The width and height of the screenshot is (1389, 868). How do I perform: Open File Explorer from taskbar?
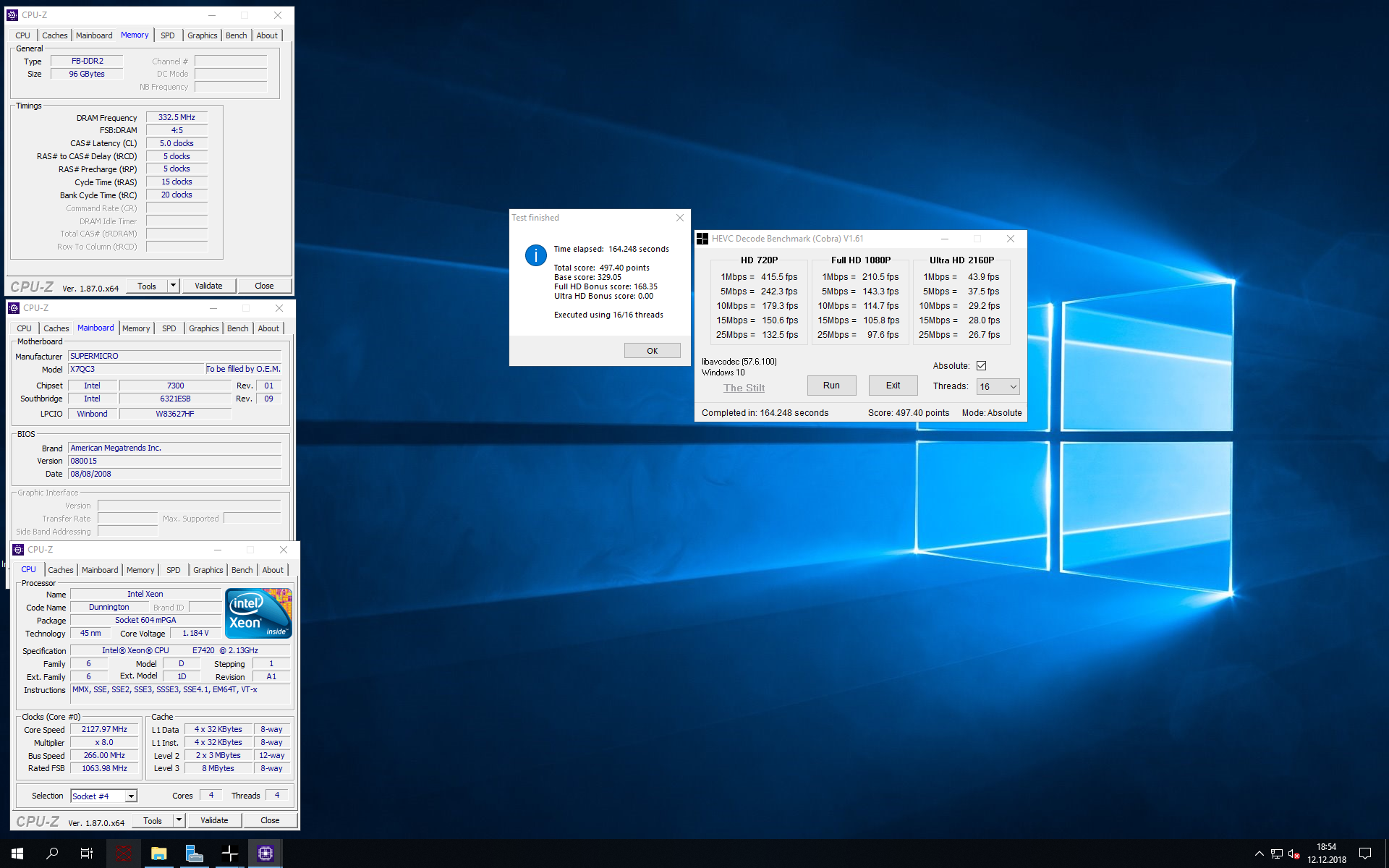click(x=159, y=854)
